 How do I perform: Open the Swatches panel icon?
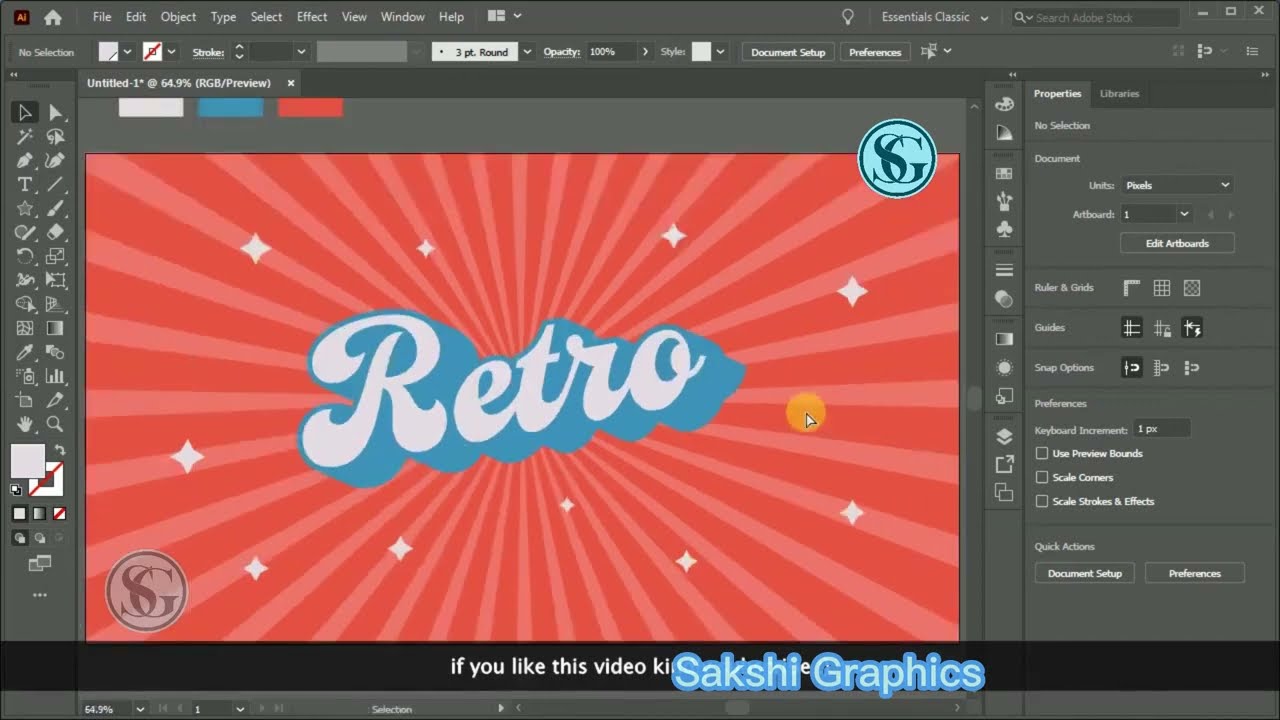[x=1004, y=174]
